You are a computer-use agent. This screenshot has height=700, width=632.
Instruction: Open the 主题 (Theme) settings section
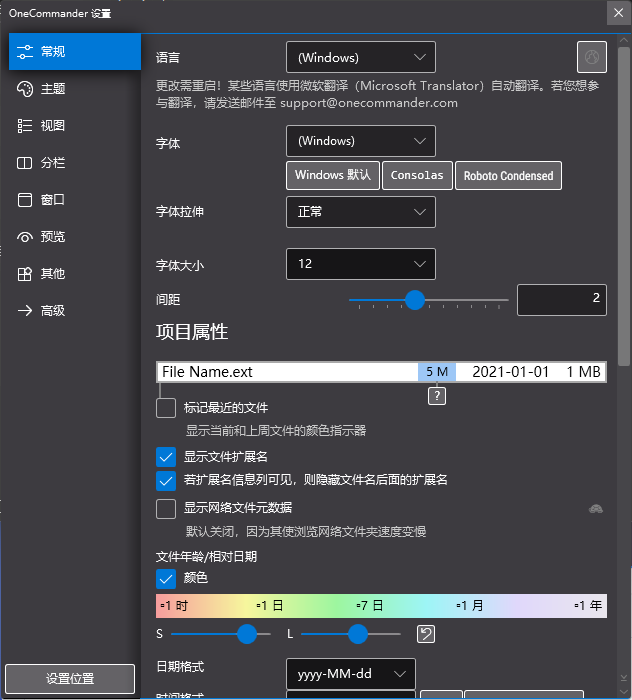pos(53,89)
